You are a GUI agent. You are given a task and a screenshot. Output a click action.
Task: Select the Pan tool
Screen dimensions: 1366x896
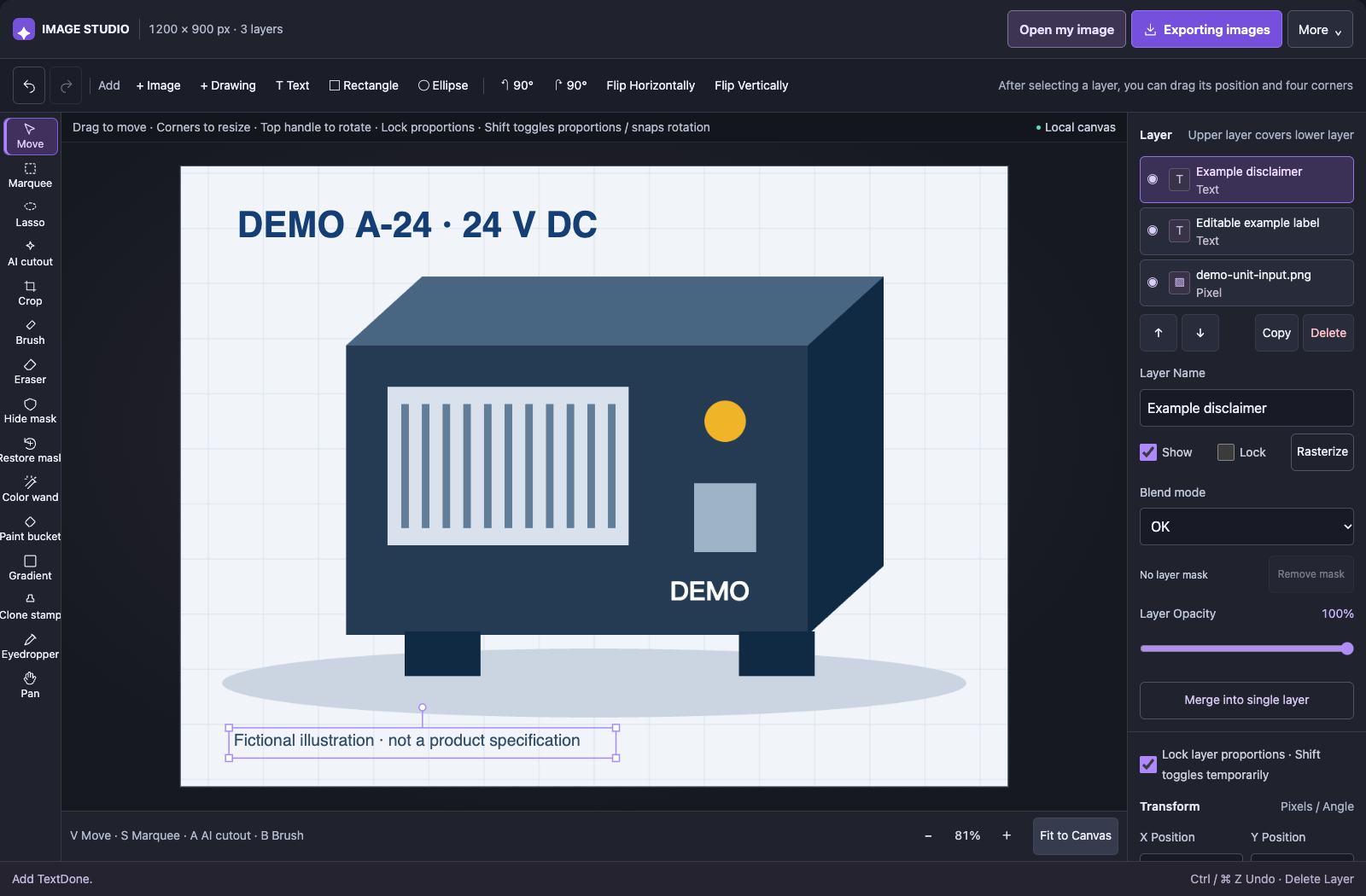pyautogui.click(x=31, y=685)
